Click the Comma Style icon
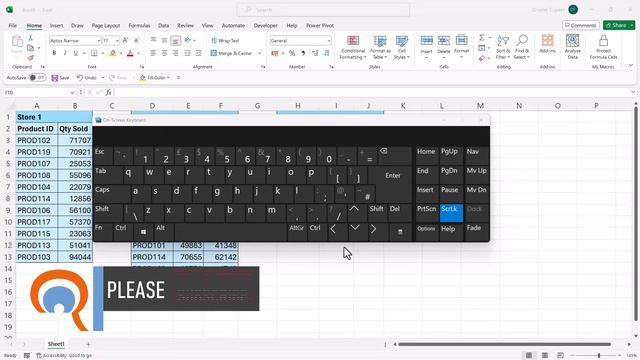 pyautogui.click(x=303, y=53)
